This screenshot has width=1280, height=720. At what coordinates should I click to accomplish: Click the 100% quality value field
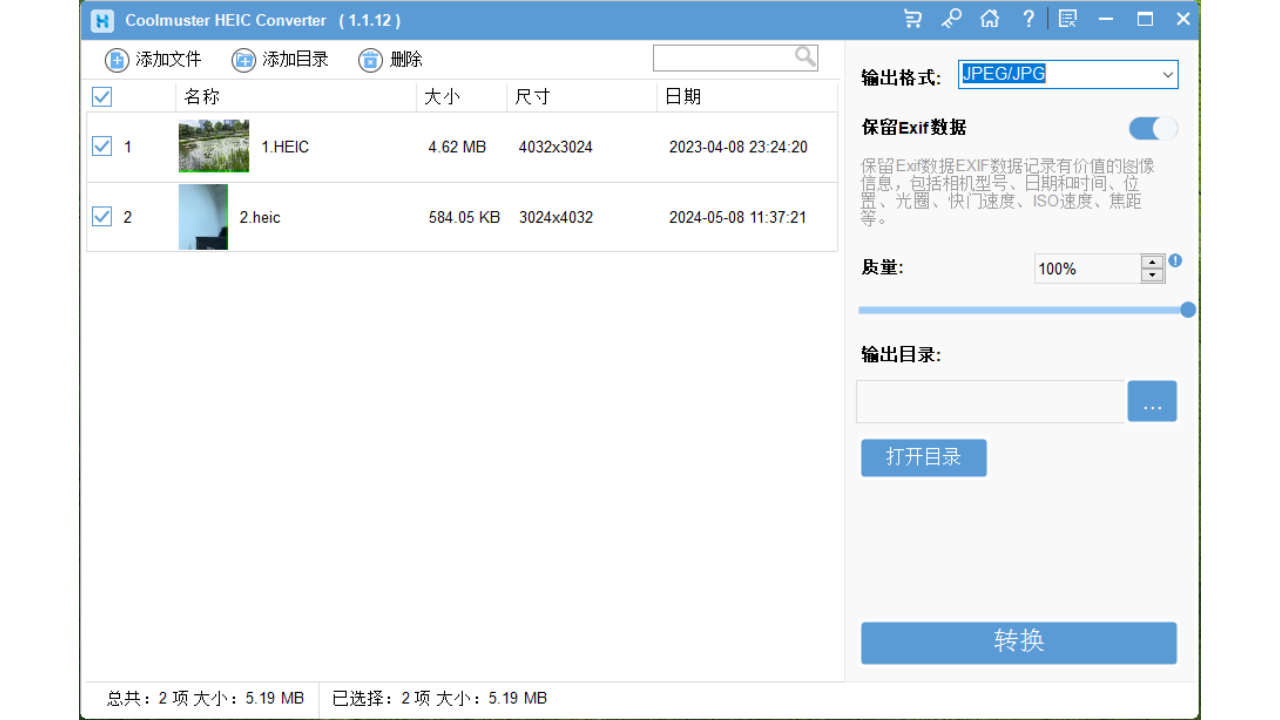pos(1087,269)
